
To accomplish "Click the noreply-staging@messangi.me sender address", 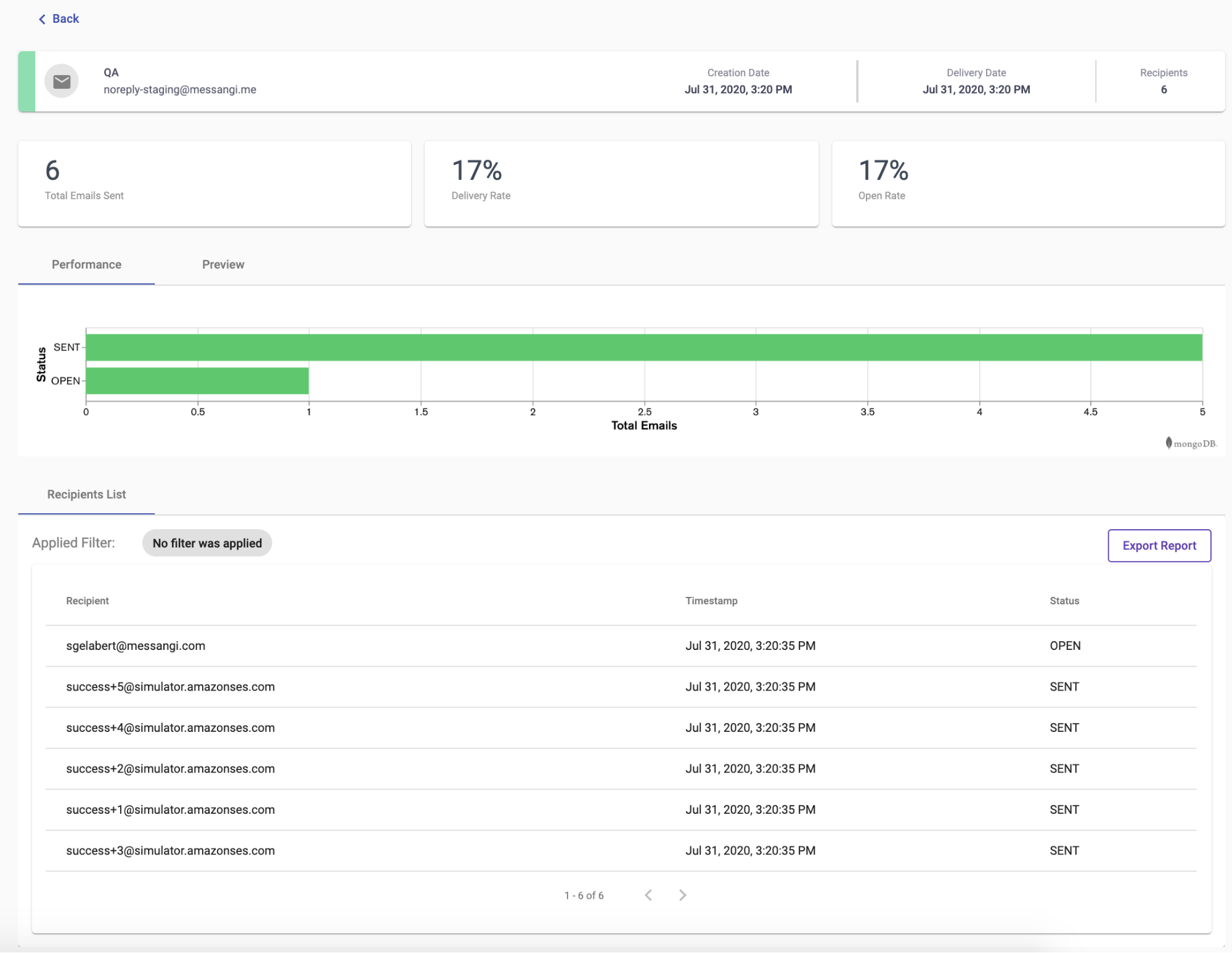I will [180, 89].
